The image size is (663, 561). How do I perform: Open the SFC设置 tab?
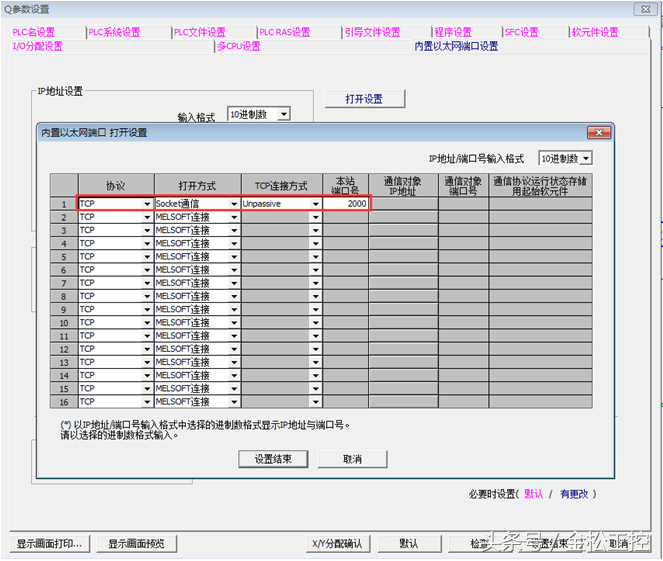click(x=521, y=32)
